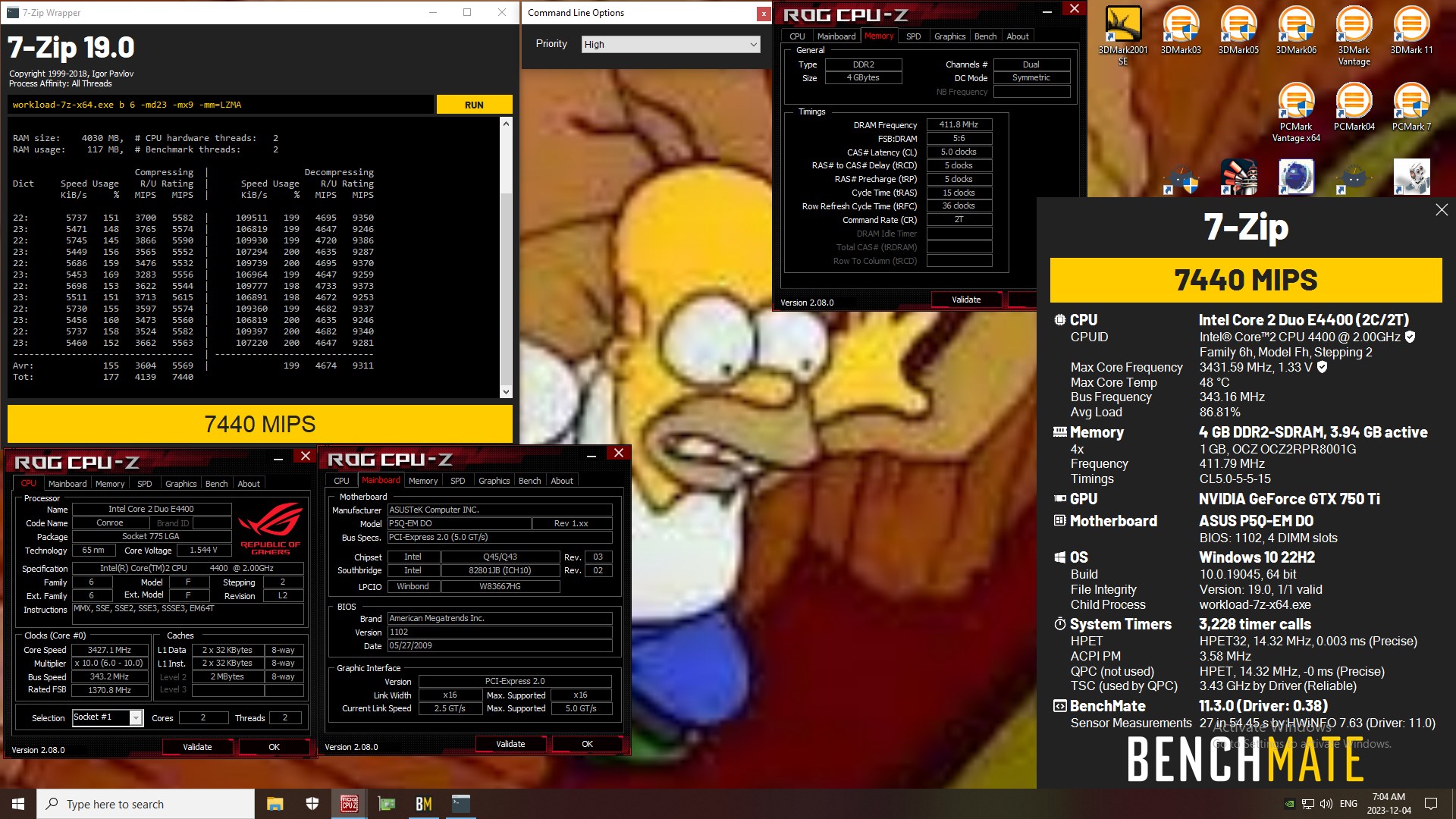Open the 3DMark03 desktop shortcut

pyautogui.click(x=1181, y=30)
